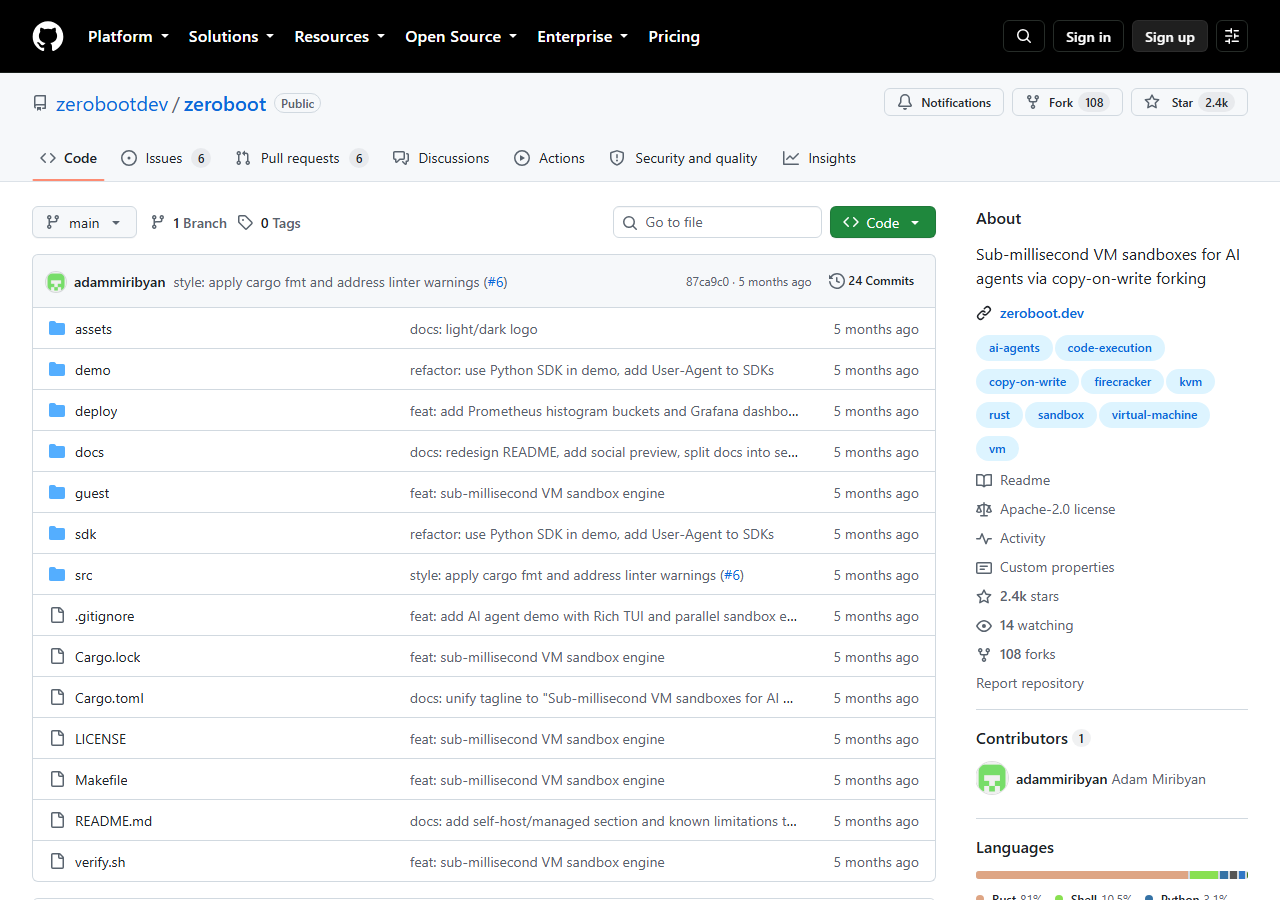The image size is (1280, 900).
Task: Select the Code tab
Action: tap(68, 158)
